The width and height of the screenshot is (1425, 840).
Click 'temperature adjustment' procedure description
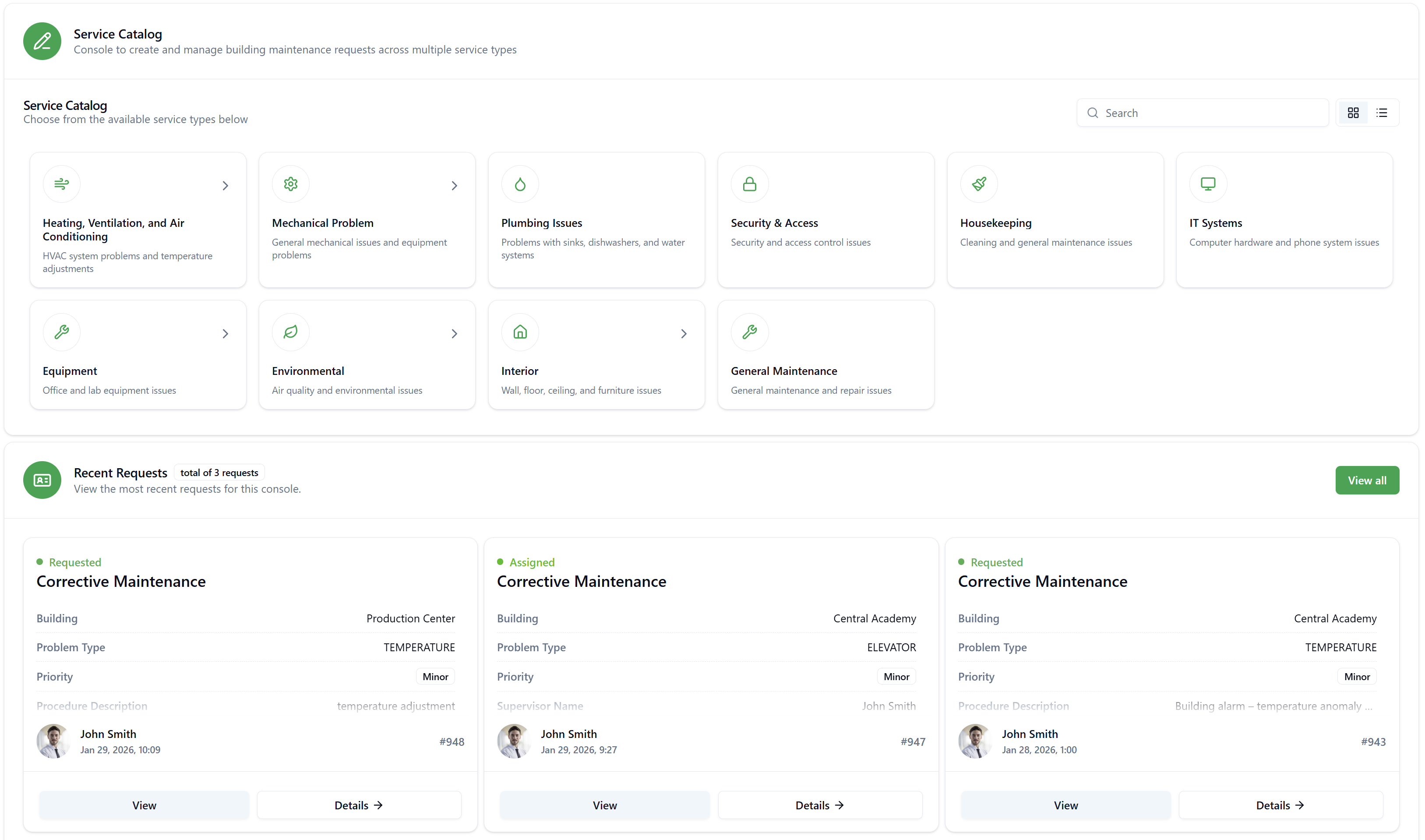(396, 706)
